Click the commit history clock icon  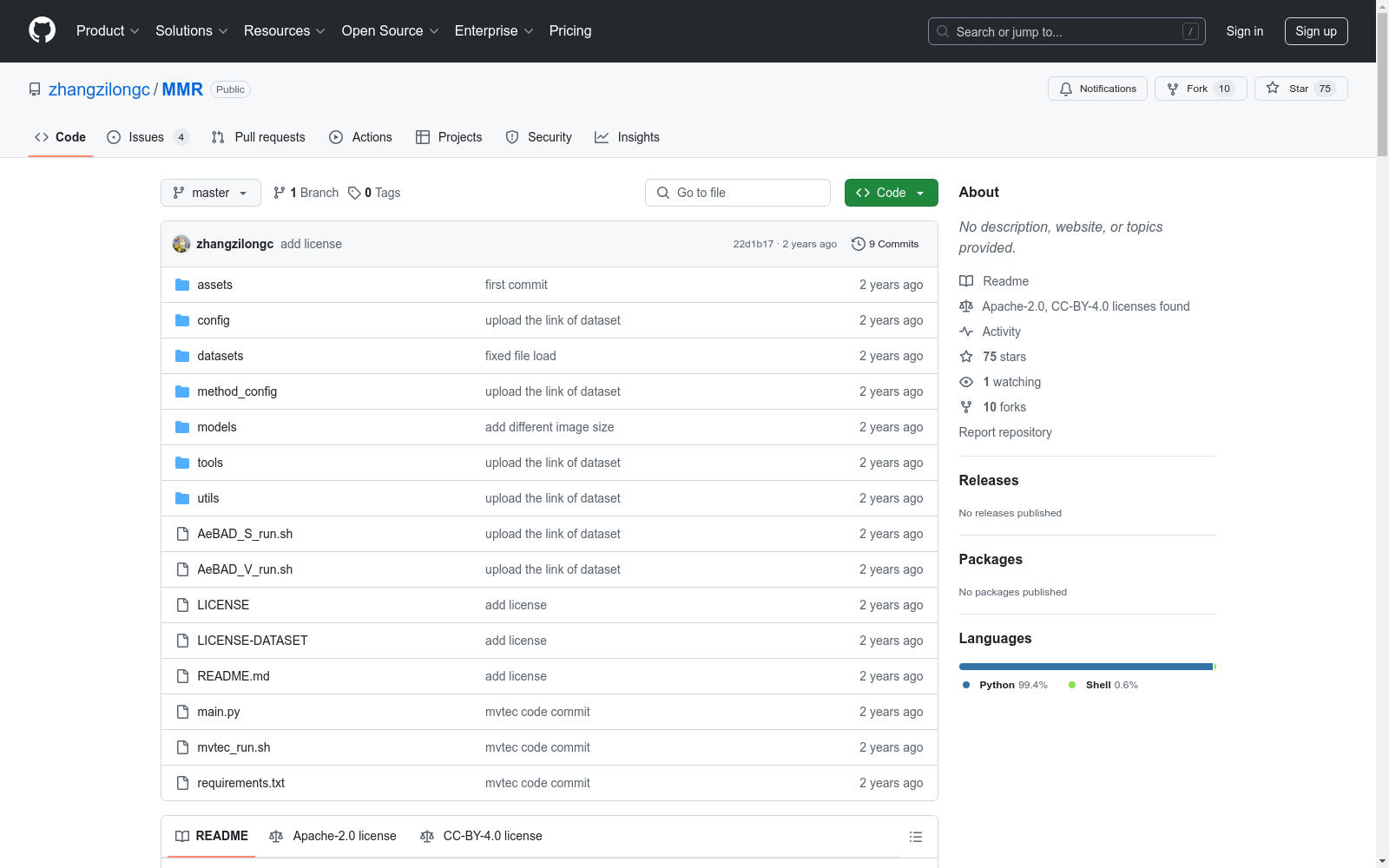tap(859, 244)
